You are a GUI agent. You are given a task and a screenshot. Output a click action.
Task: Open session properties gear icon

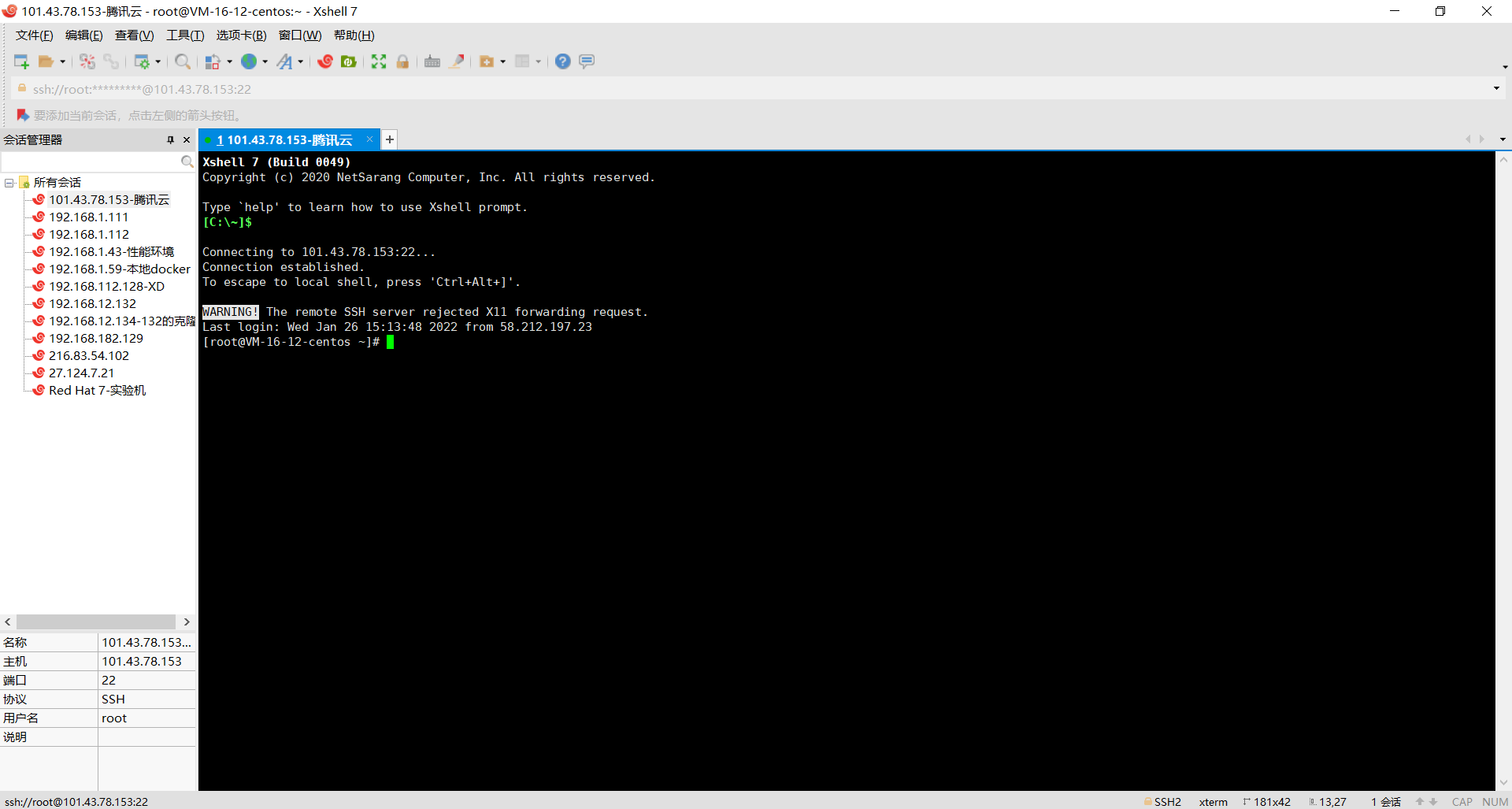point(142,61)
